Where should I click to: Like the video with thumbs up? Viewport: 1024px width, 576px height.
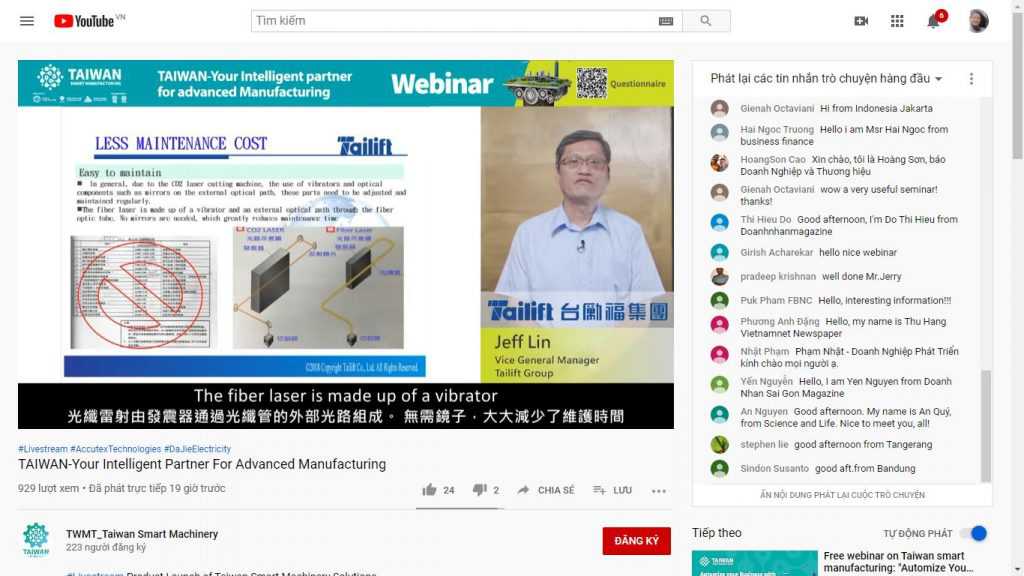pyautogui.click(x=430, y=490)
